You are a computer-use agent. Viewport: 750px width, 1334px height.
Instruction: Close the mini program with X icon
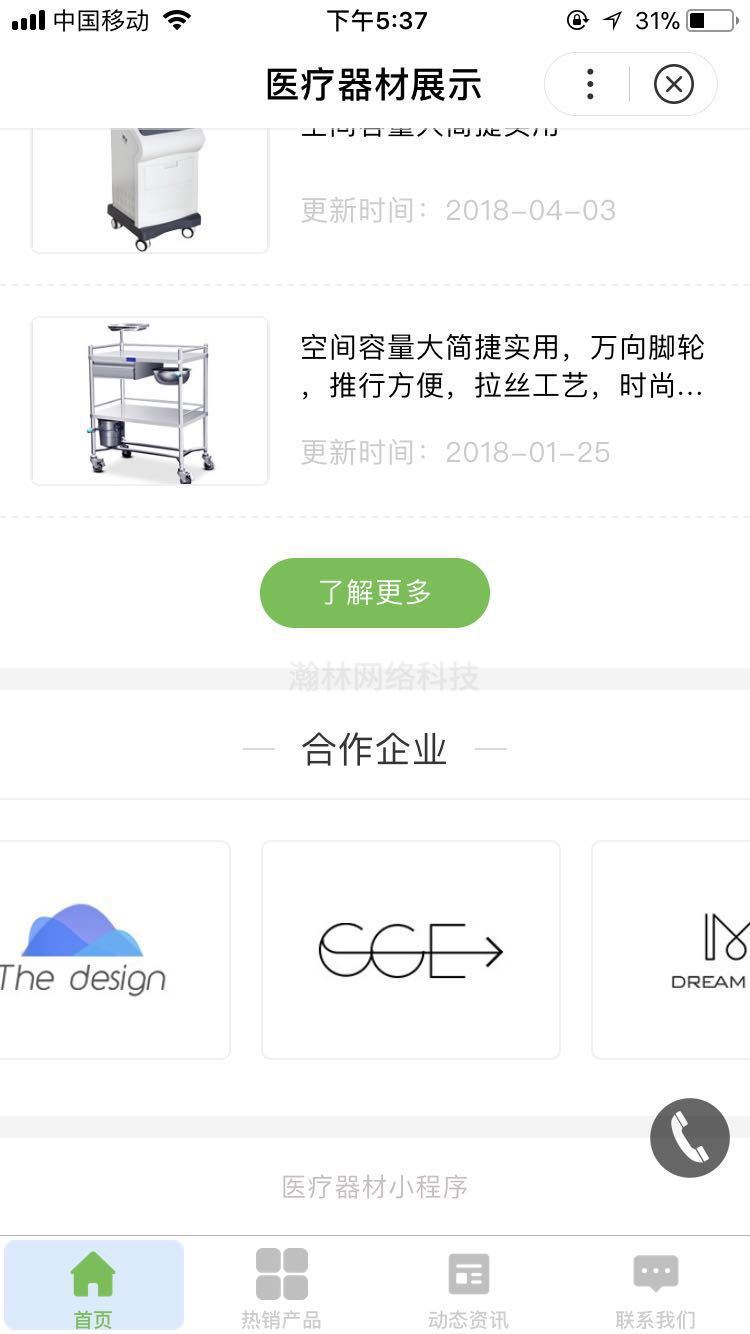674,84
